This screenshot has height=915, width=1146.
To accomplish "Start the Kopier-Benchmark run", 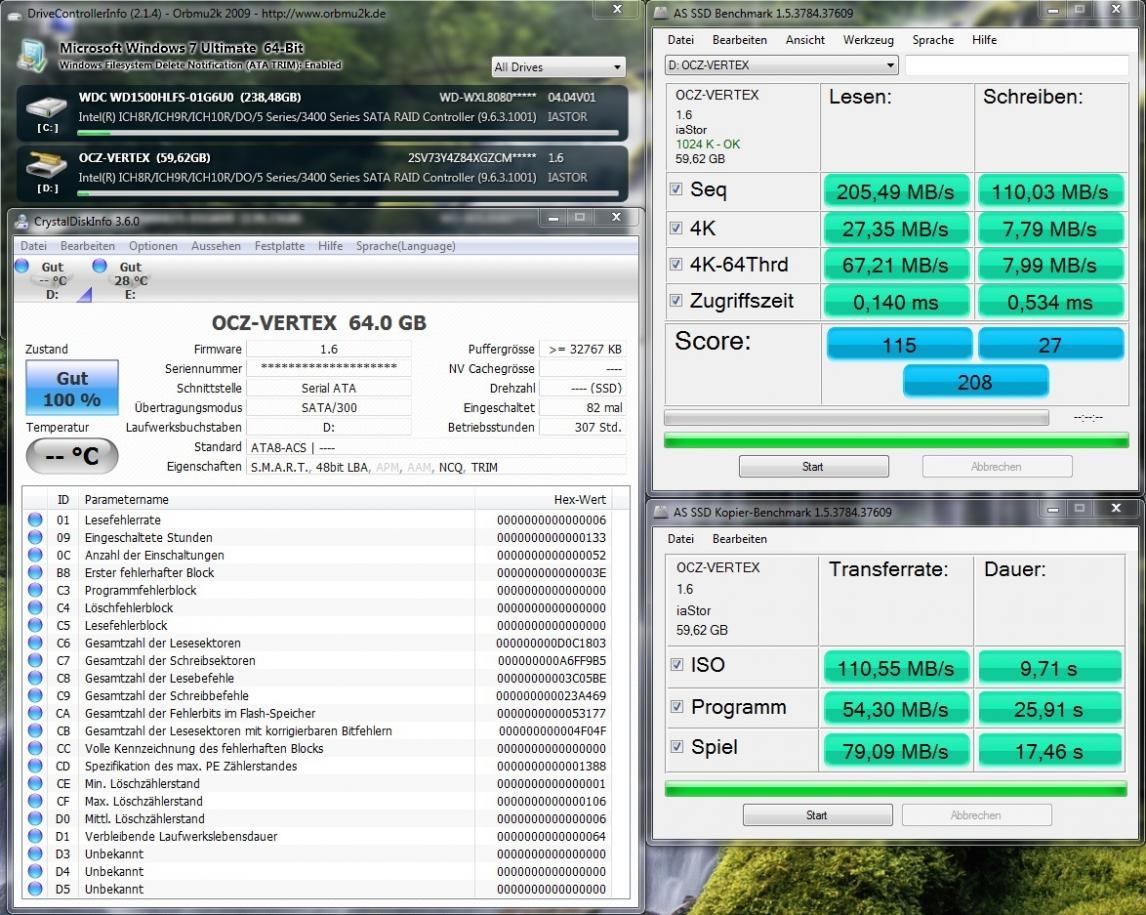I will pos(817,815).
